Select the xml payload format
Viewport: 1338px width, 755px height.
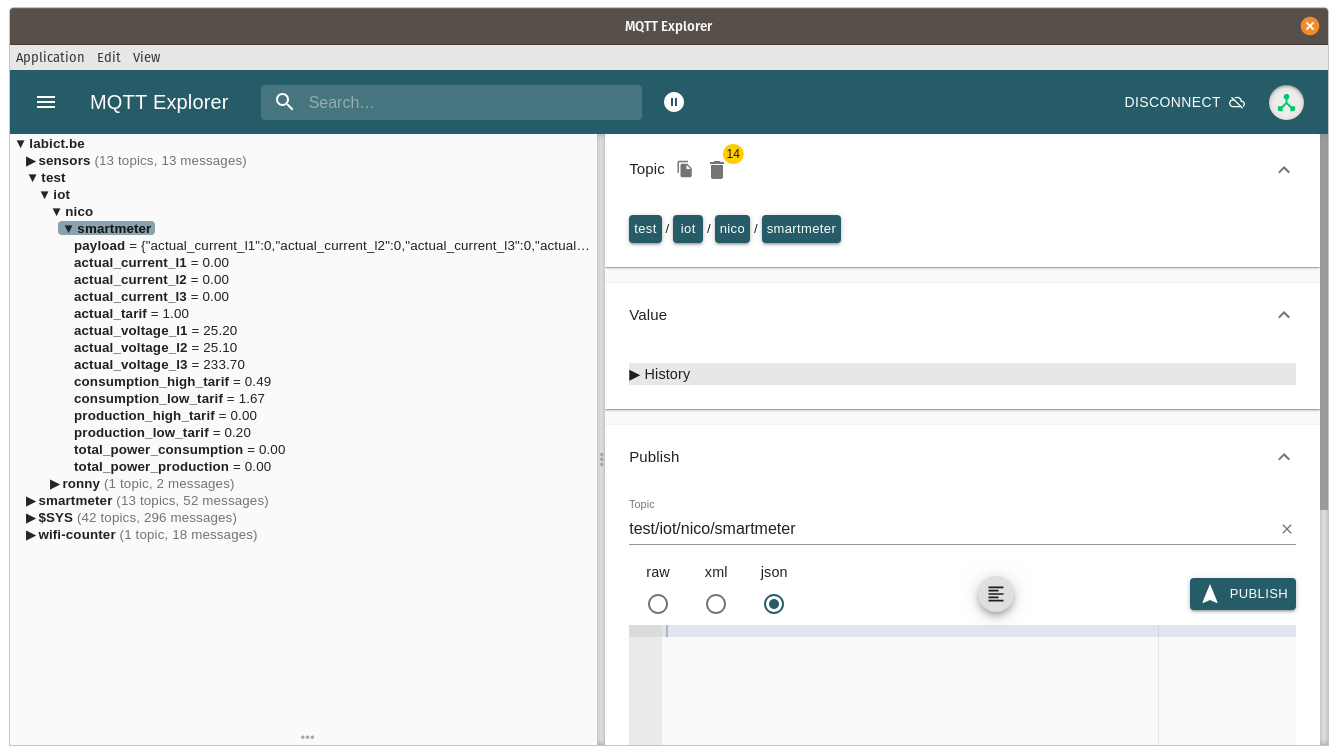tap(715, 604)
